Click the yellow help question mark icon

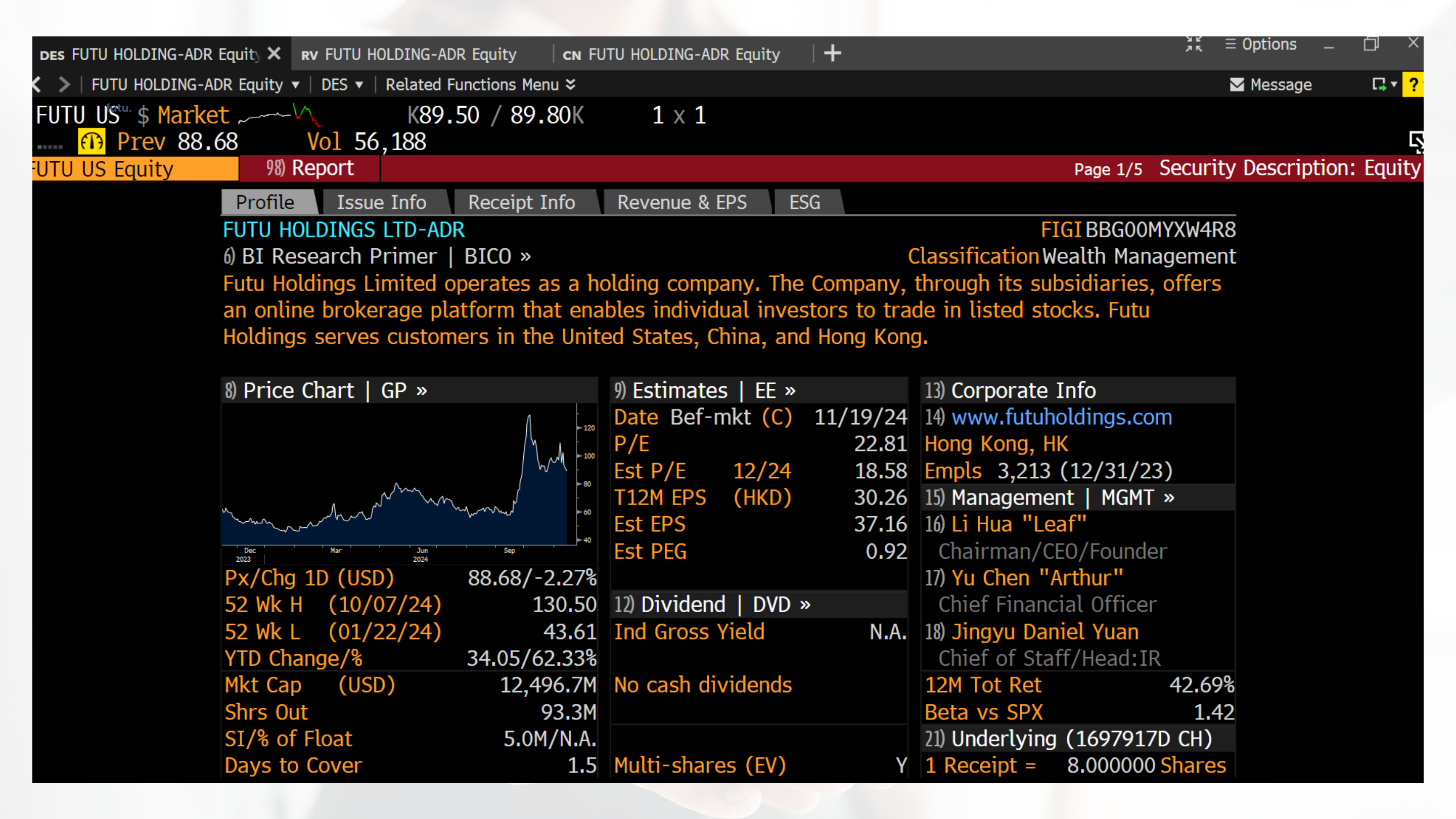[1413, 85]
